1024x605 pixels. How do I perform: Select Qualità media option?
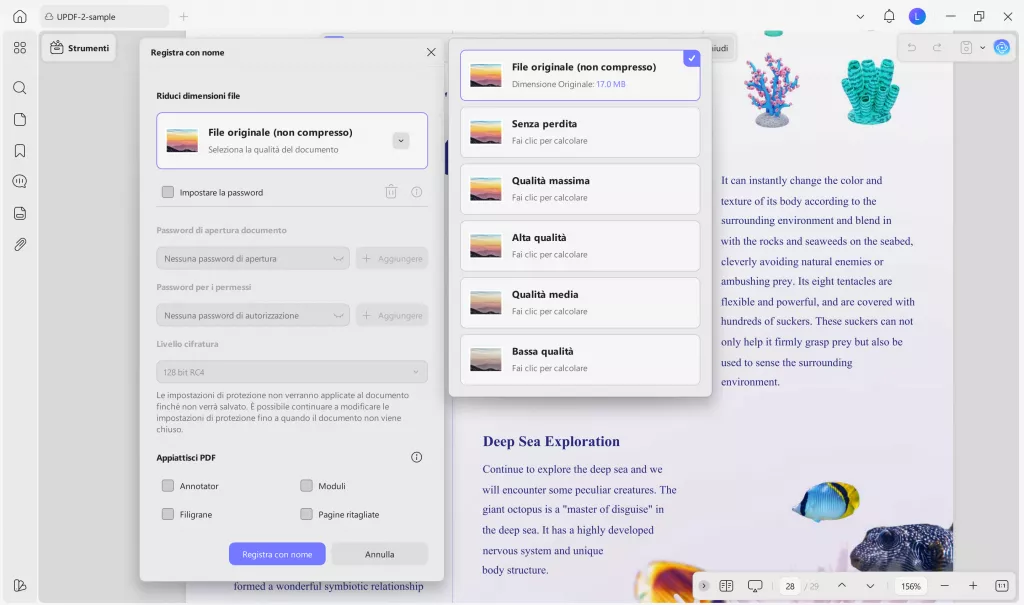coord(580,302)
